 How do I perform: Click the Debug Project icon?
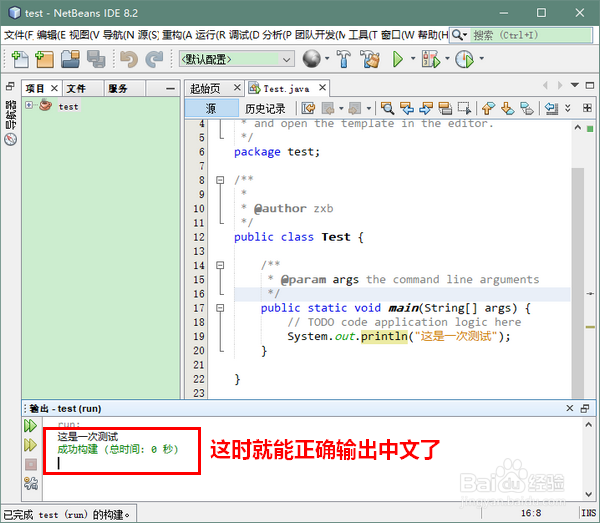point(430,59)
